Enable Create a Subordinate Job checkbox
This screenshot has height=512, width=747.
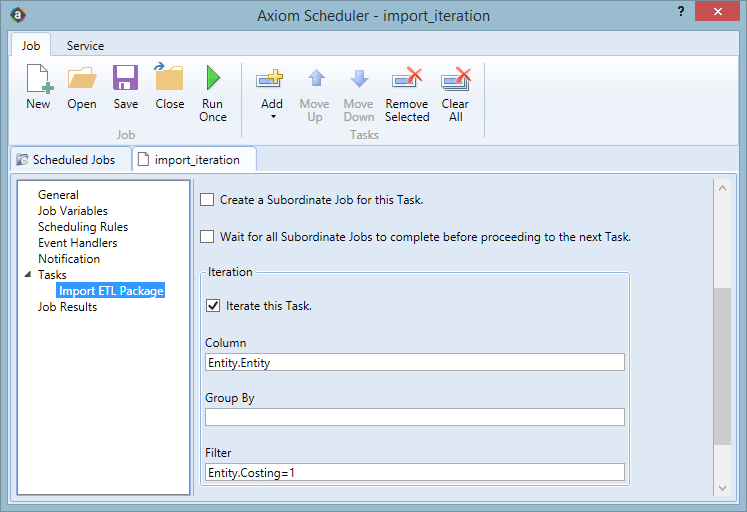207,200
